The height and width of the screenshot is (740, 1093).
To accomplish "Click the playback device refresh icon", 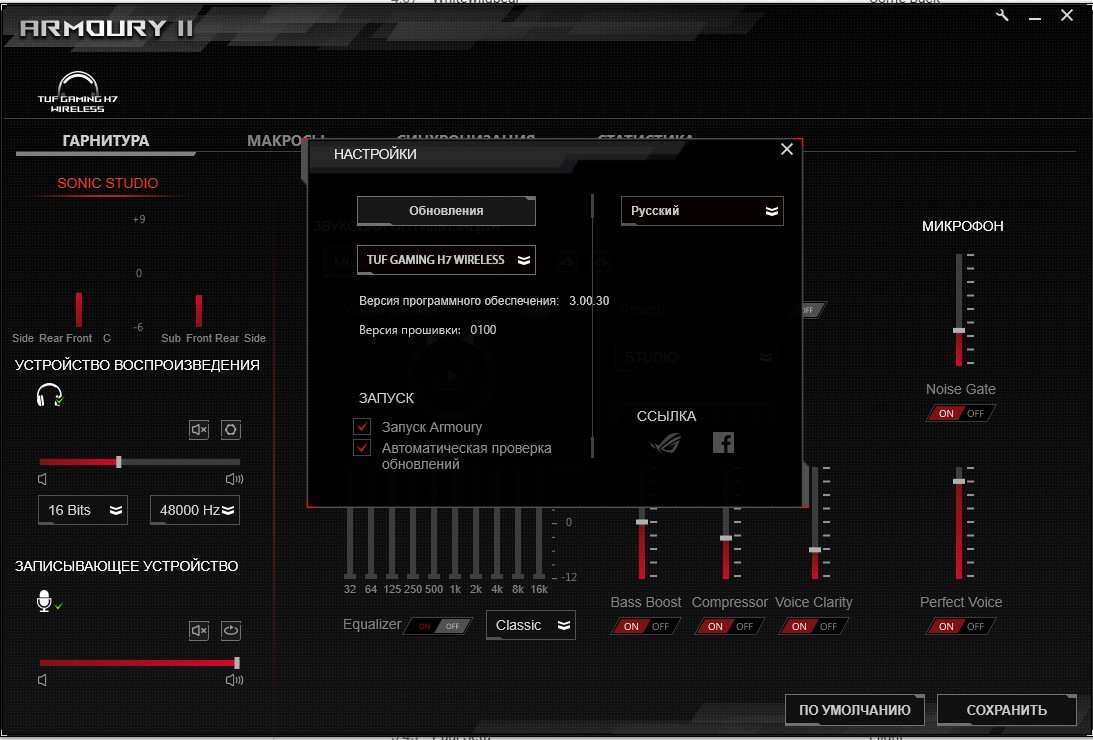I will [231, 429].
